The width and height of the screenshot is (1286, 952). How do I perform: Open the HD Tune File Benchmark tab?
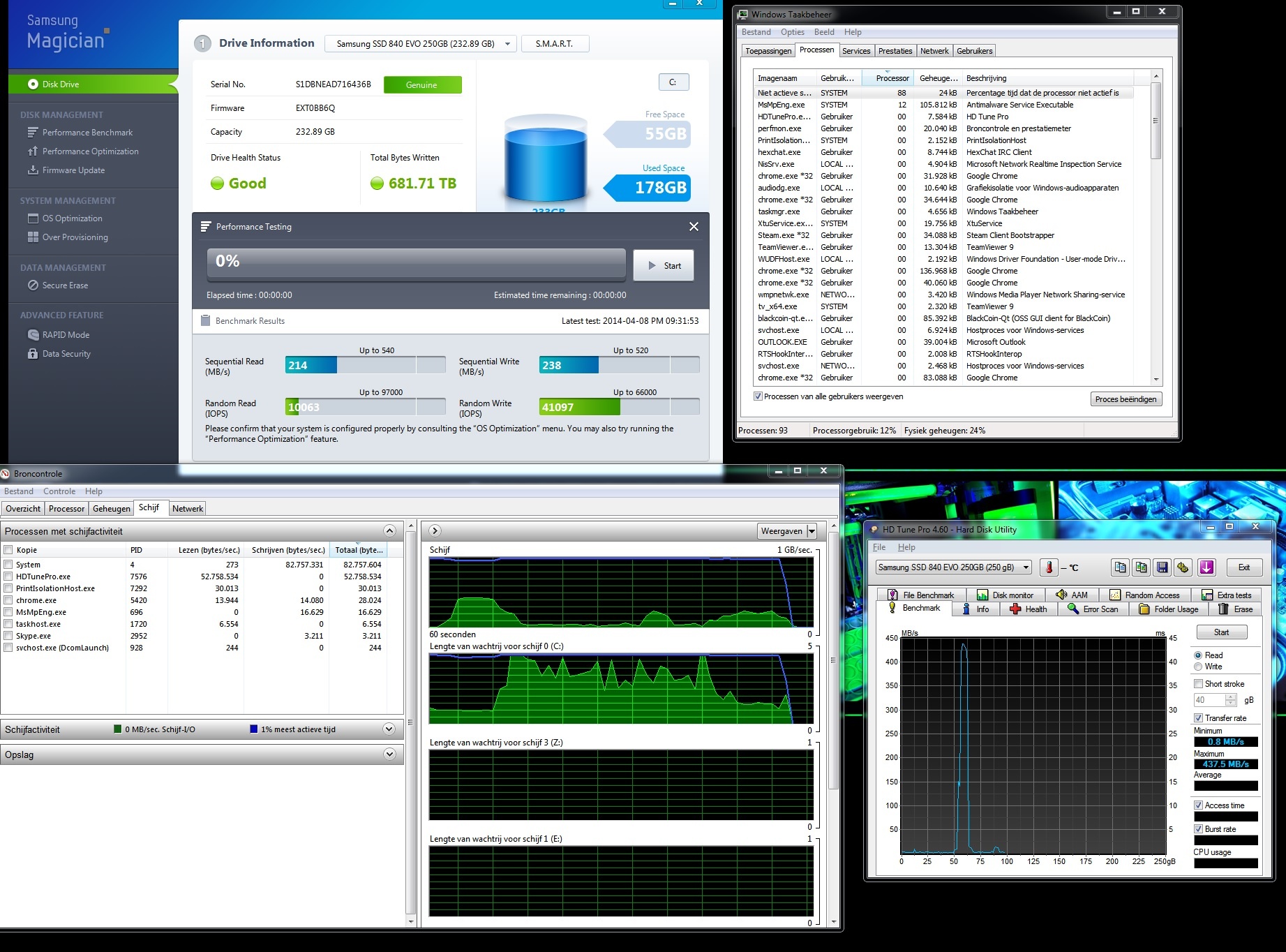pyautogui.click(x=921, y=595)
